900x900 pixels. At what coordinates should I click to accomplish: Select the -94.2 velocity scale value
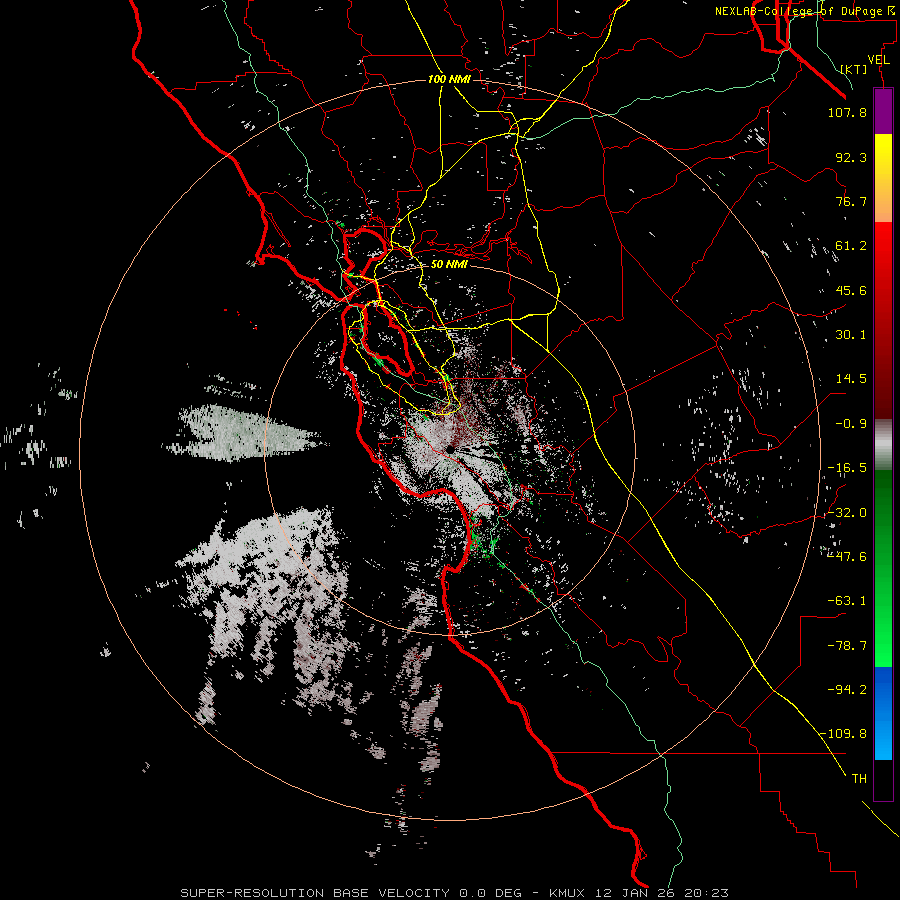tap(847, 690)
